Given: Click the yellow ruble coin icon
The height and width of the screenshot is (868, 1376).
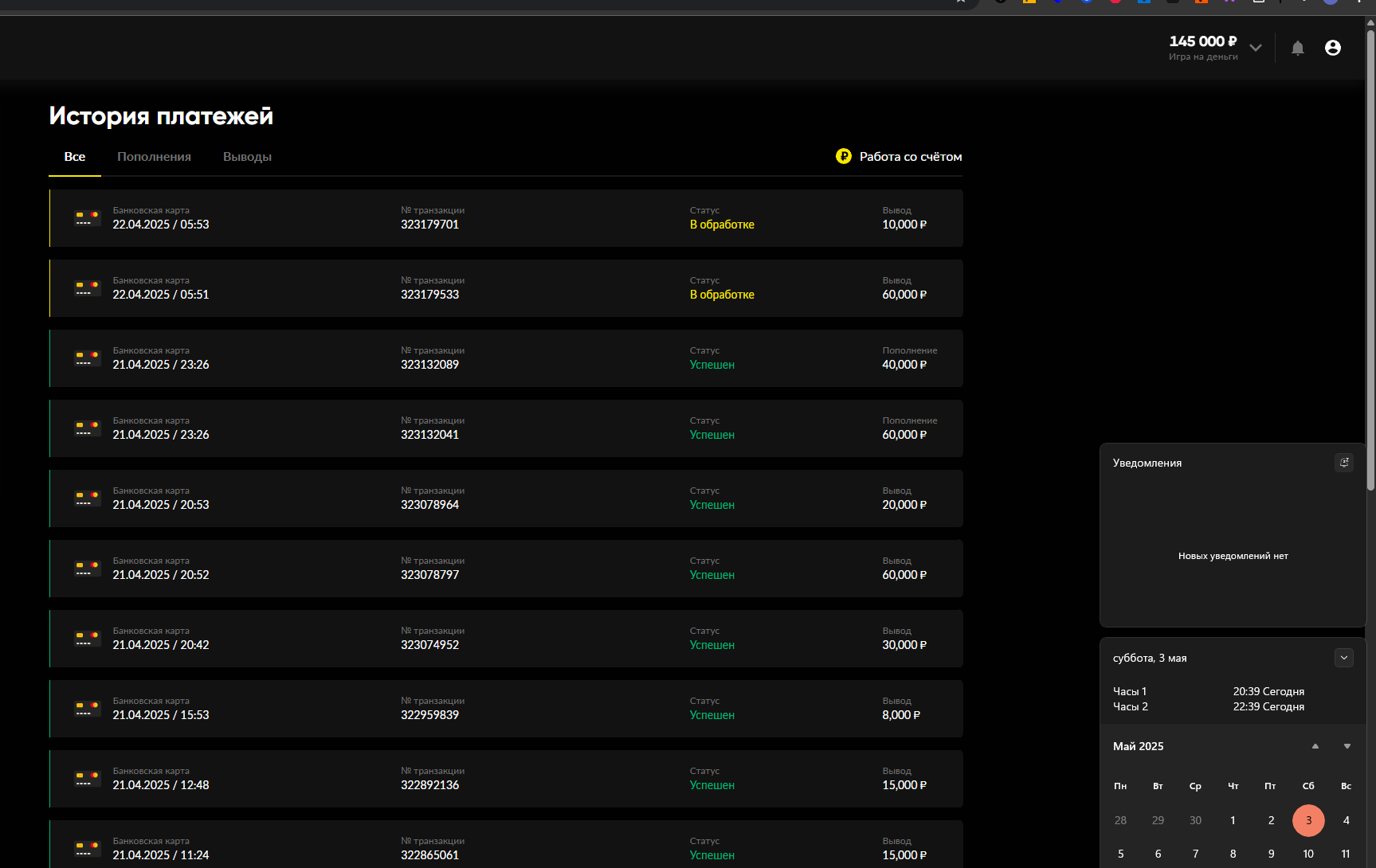Looking at the screenshot, I should pos(843,157).
